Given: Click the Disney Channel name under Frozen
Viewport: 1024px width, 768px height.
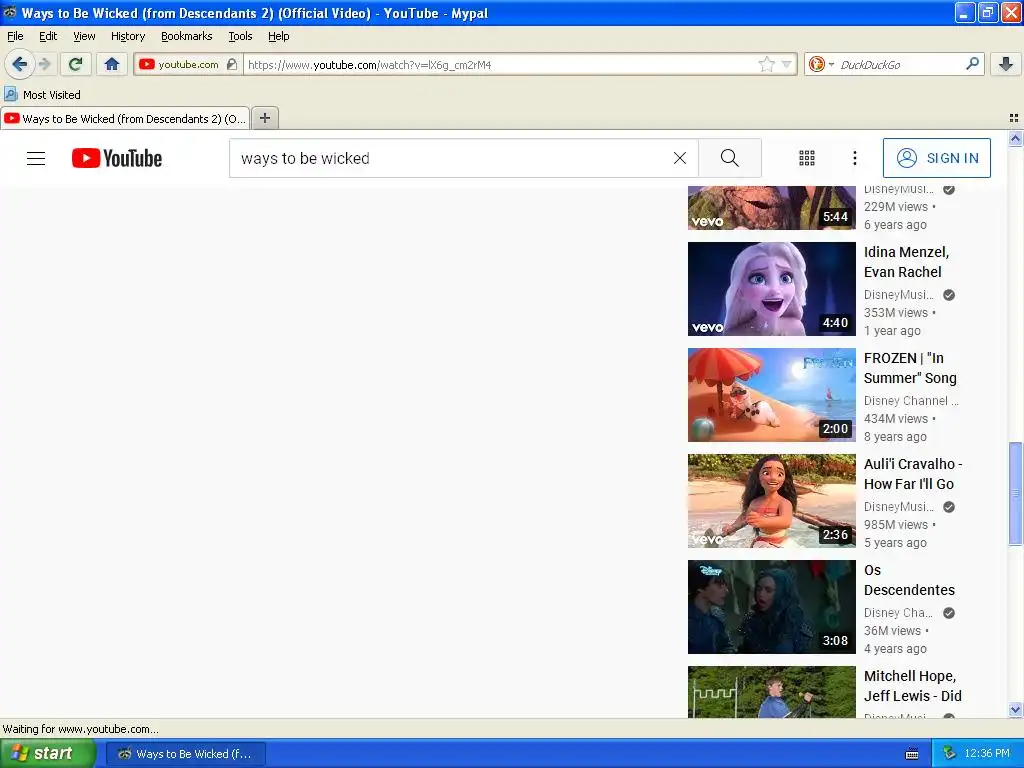Looking at the screenshot, I should [x=911, y=400].
